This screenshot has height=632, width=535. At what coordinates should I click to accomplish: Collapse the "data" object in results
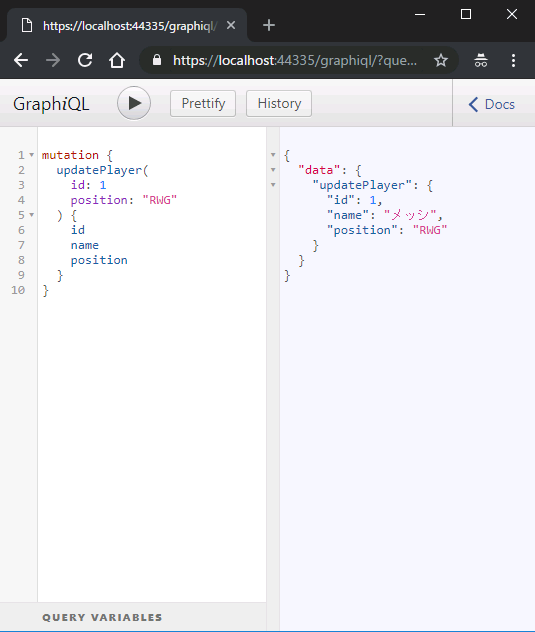pos(273,170)
